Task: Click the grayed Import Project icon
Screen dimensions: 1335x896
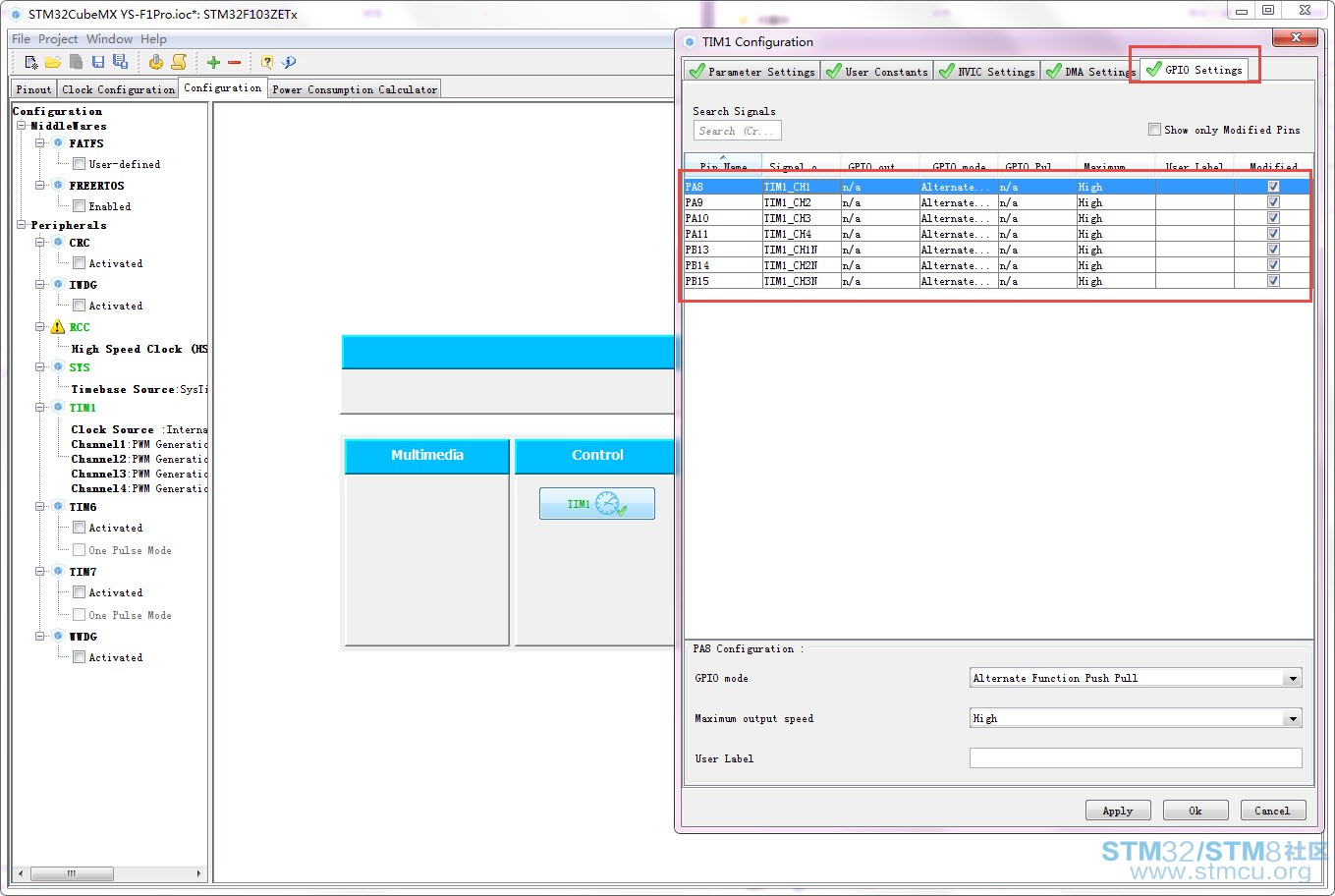Action: [76, 62]
